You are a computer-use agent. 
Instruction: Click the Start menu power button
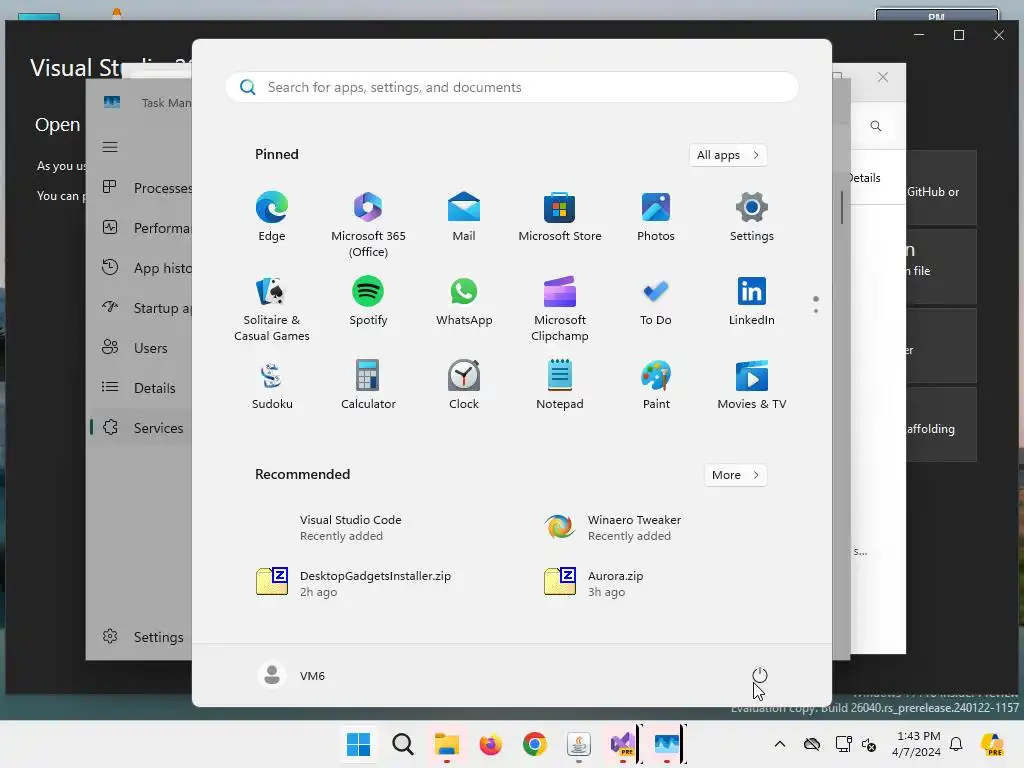(x=760, y=675)
